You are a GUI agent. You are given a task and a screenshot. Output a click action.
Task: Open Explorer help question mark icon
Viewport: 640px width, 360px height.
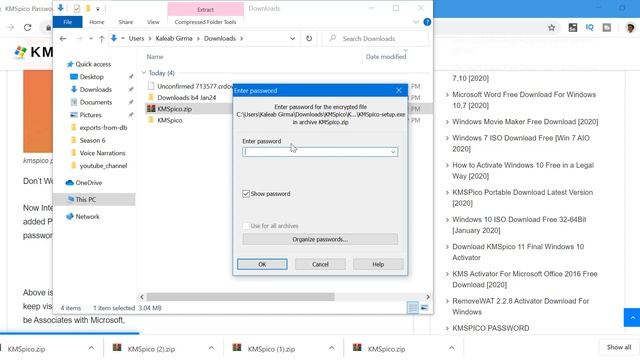tap(427, 22)
